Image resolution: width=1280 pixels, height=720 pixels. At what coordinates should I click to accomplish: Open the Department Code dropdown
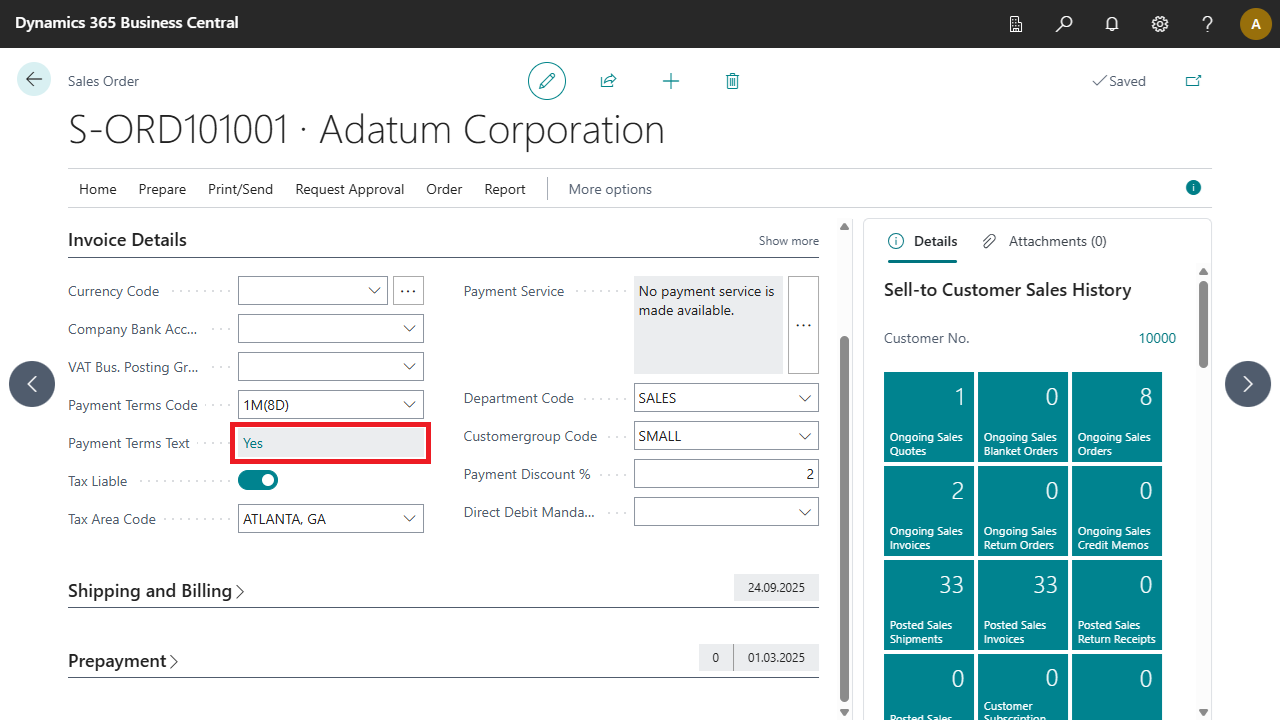[x=805, y=398]
